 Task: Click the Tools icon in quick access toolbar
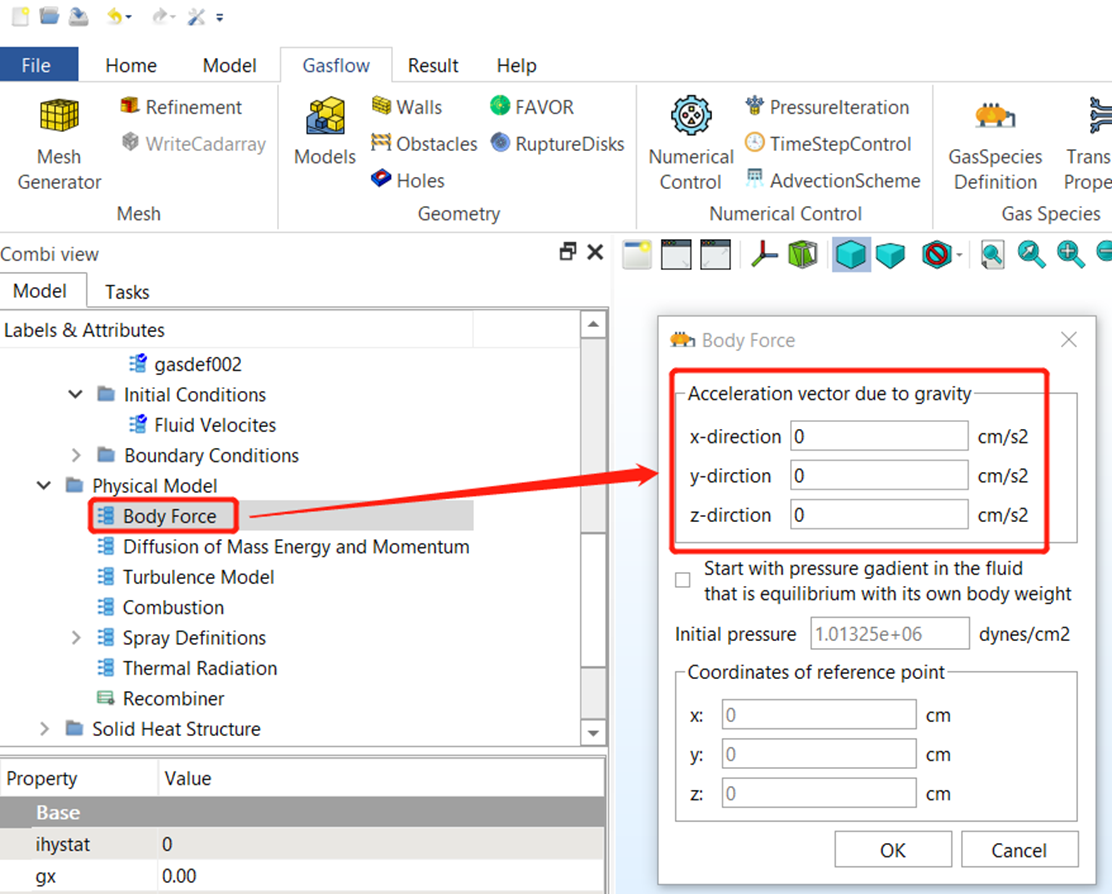pyautogui.click(x=196, y=16)
